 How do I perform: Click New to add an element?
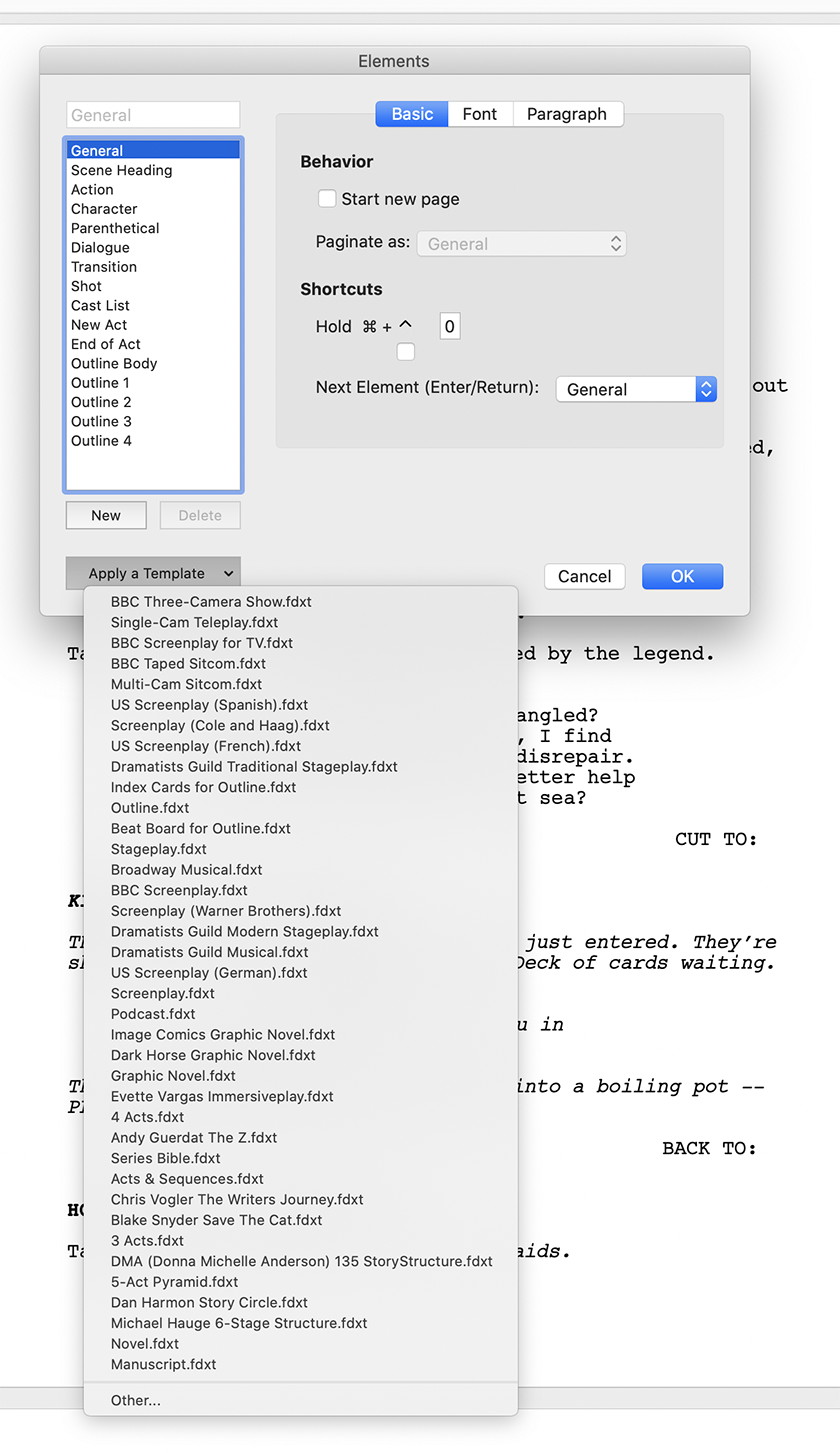coord(106,516)
